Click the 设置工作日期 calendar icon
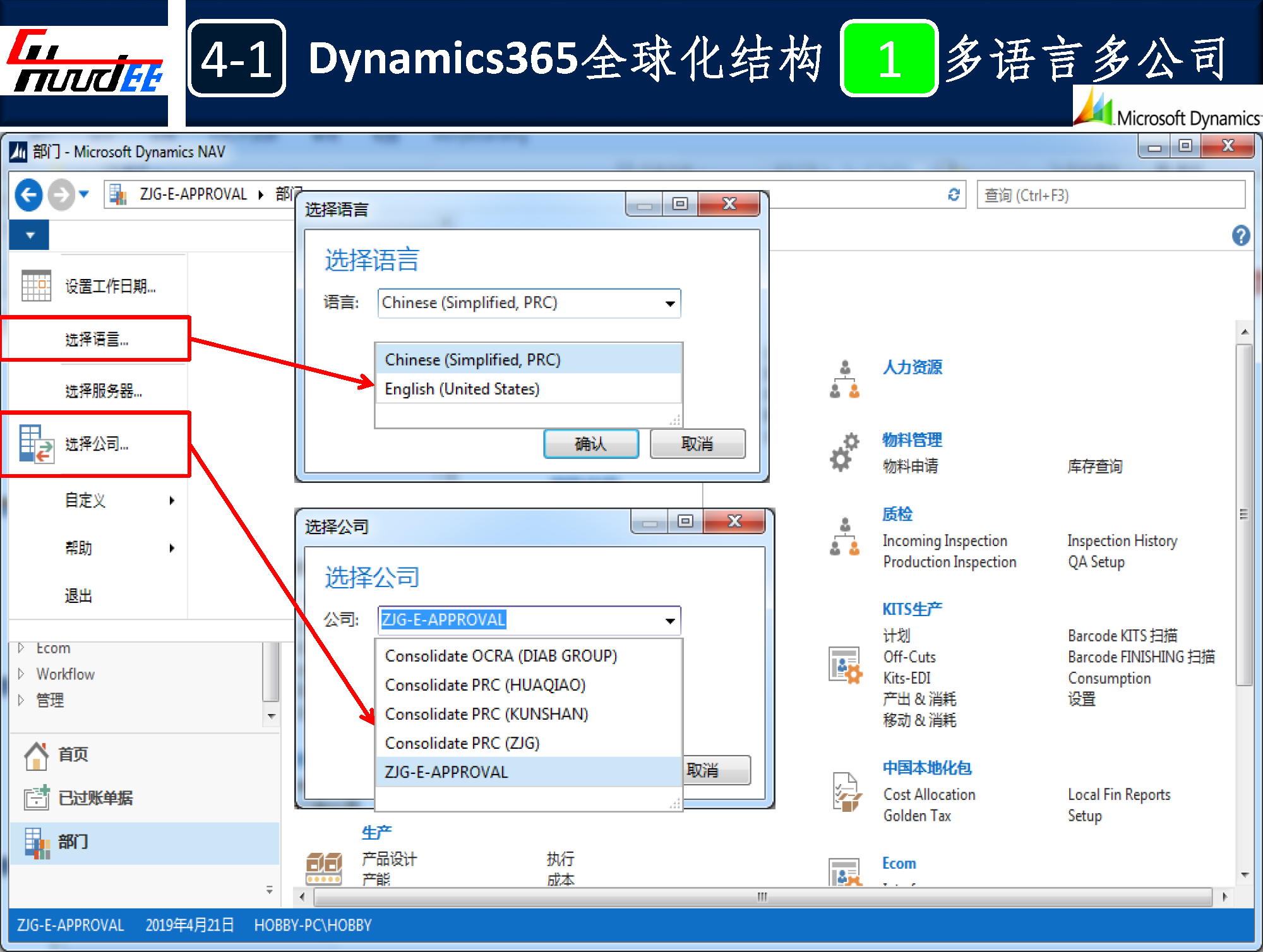 [36, 285]
